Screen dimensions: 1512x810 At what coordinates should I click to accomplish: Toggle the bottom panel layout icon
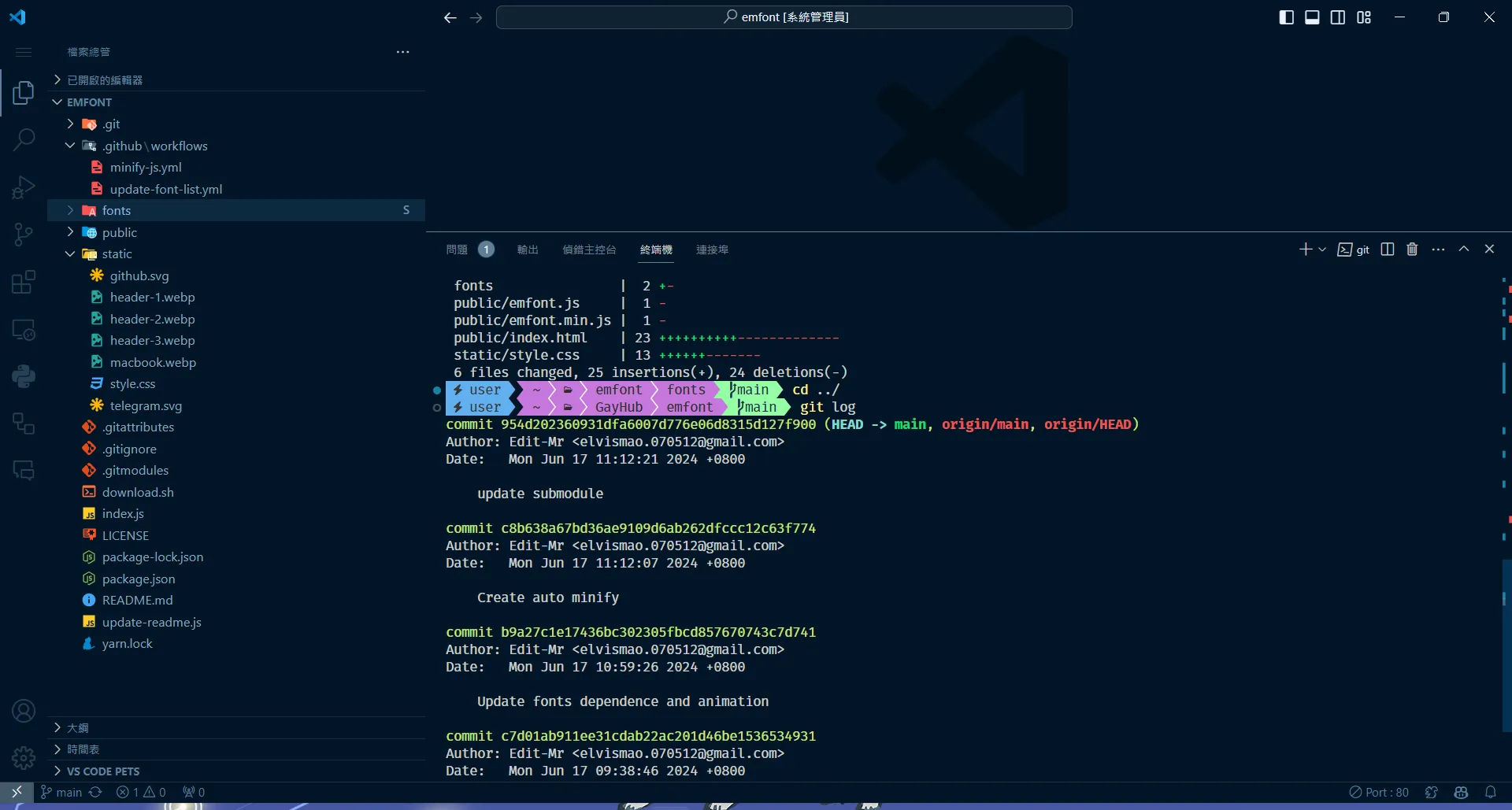(x=1312, y=17)
